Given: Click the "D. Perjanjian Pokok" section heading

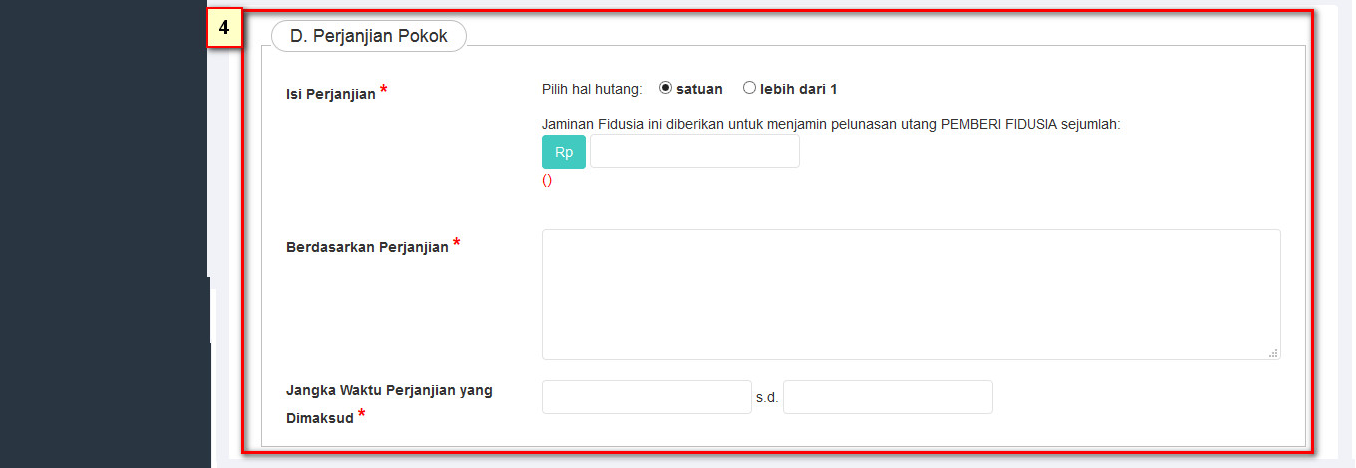Looking at the screenshot, I should point(368,36).
